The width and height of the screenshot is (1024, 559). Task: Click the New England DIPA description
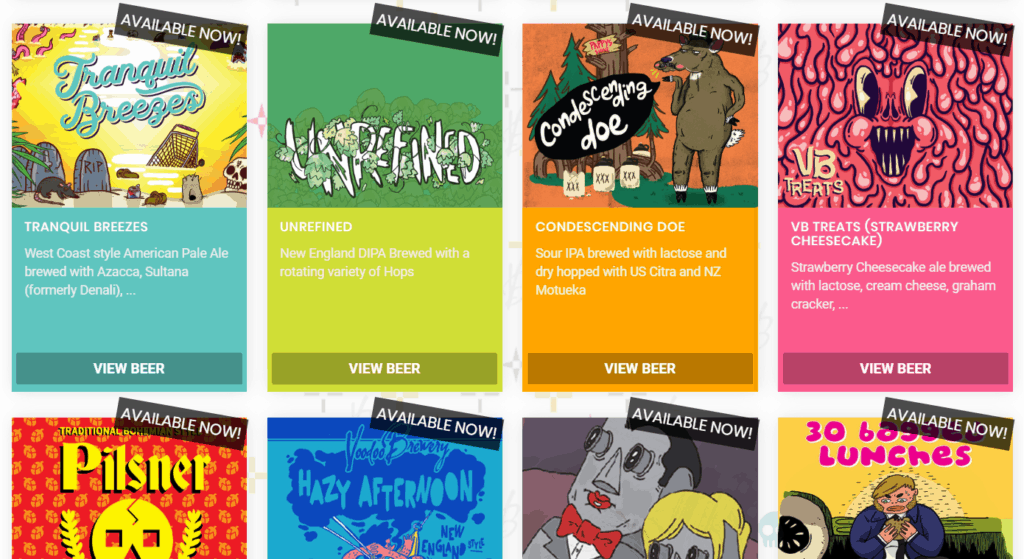[x=375, y=263]
